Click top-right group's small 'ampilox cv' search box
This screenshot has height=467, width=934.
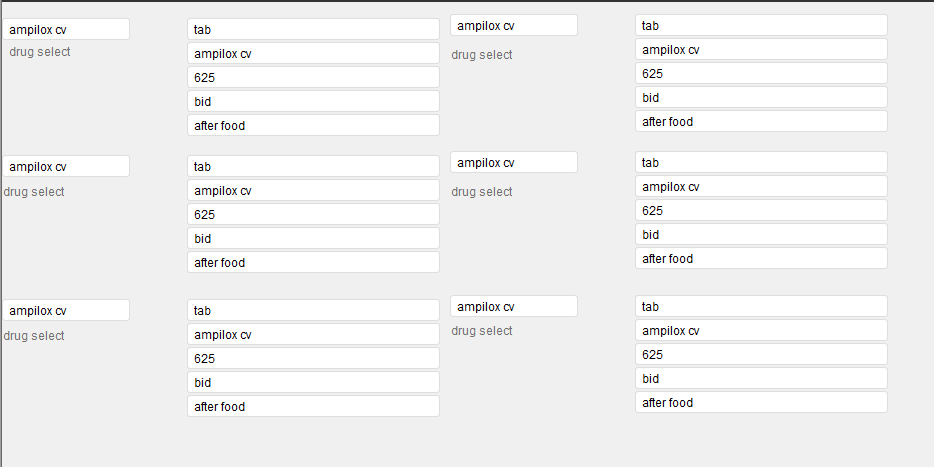tap(514, 26)
